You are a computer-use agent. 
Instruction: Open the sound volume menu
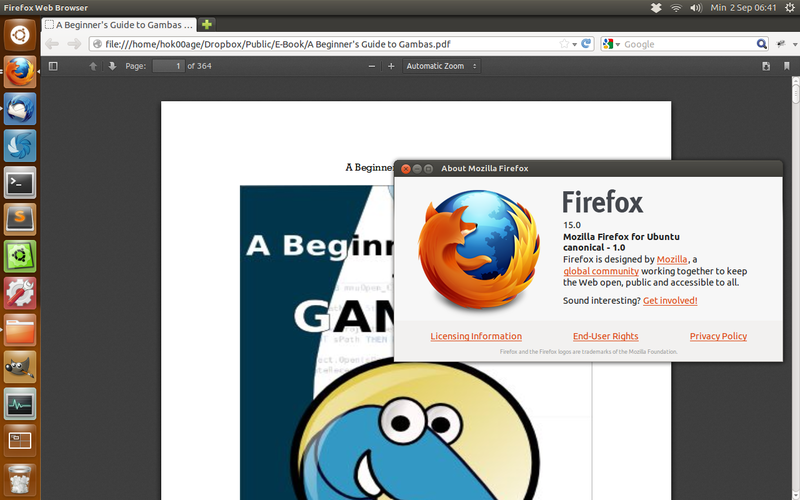[696, 8]
